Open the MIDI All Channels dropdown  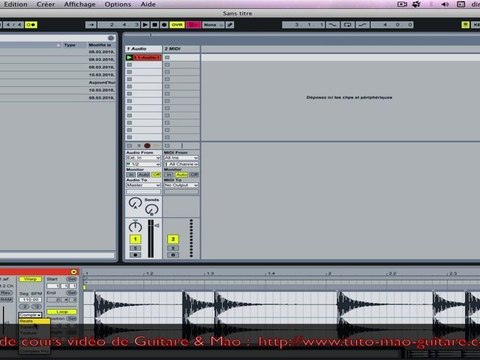pyautogui.click(x=181, y=164)
